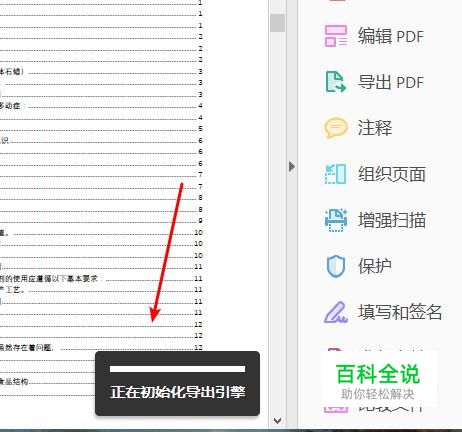This screenshot has height=432, width=462.
Task: Open the 组织页面 organize pages icon
Action: click(336, 174)
